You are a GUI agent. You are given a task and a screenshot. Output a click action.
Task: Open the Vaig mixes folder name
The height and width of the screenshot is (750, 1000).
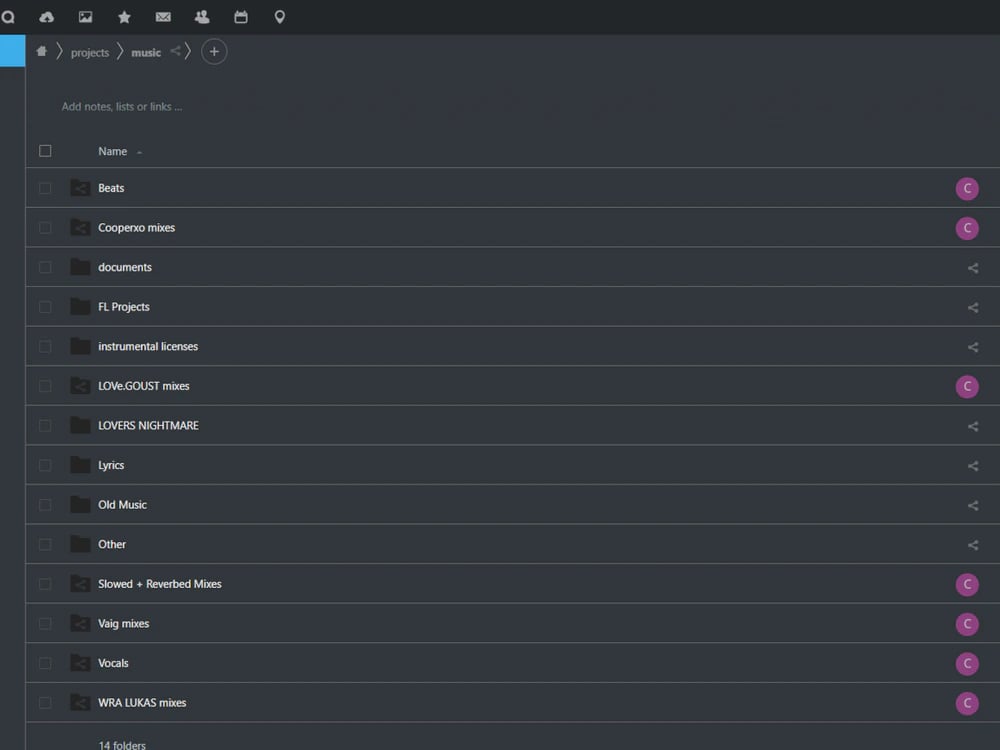(x=123, y=623)
